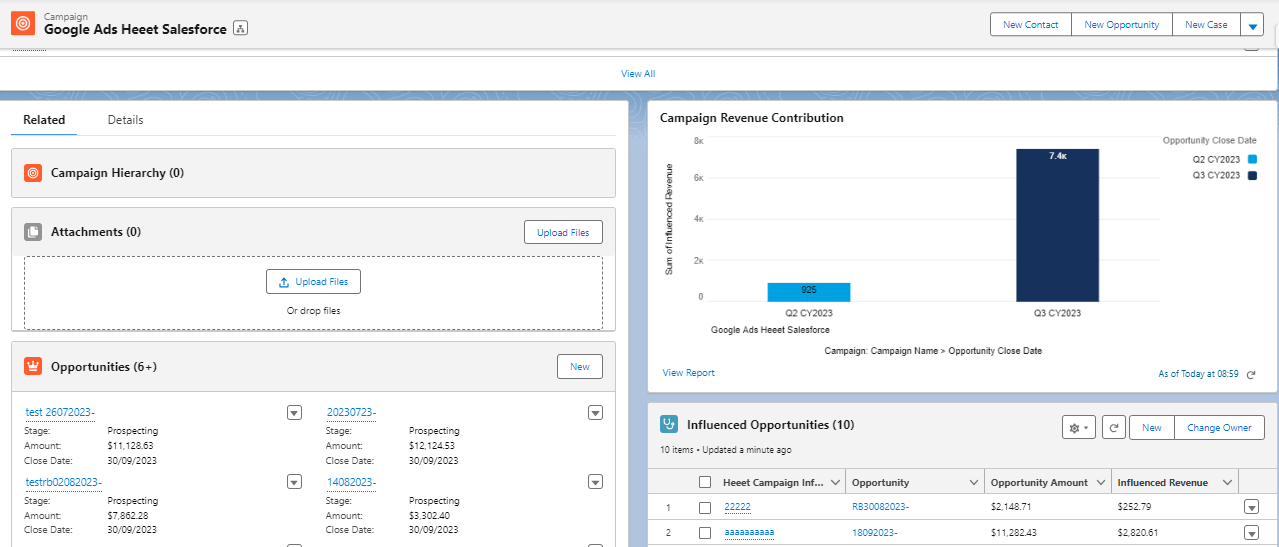1279x547 pixels.
Task: Click the New Case button
Action: [1206, 25]
